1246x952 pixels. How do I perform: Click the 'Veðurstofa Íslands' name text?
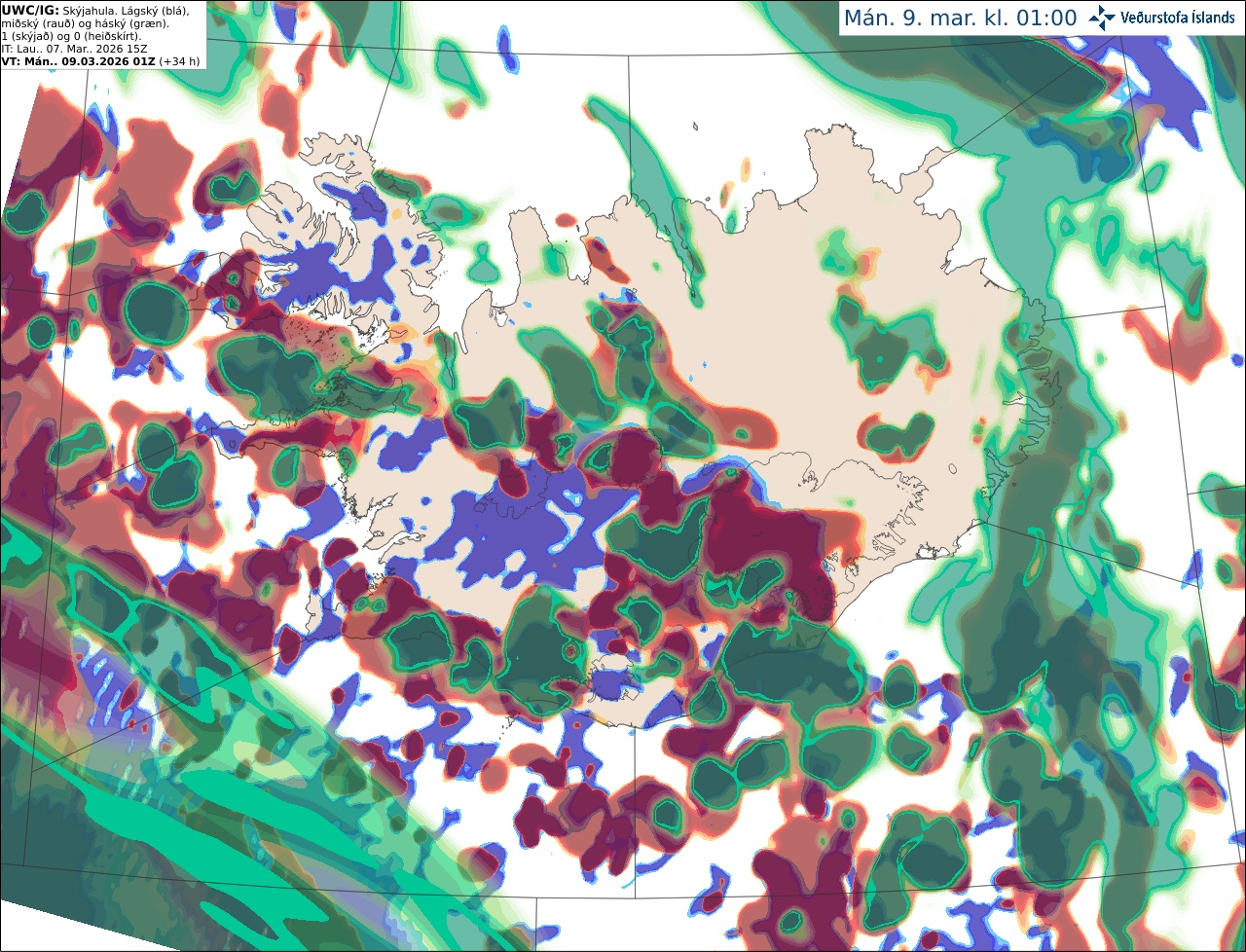point(1178,18)
